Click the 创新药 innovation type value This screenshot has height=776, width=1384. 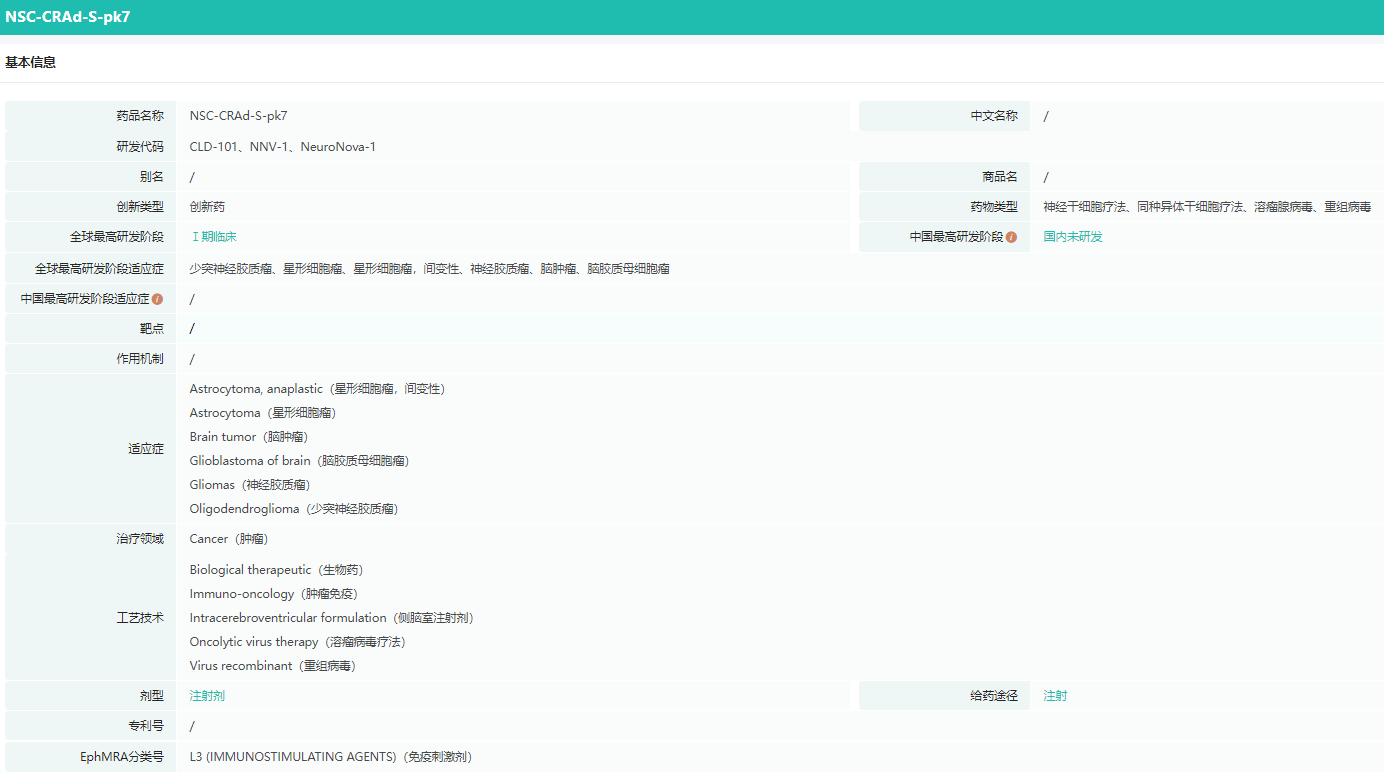pos(207,207)
